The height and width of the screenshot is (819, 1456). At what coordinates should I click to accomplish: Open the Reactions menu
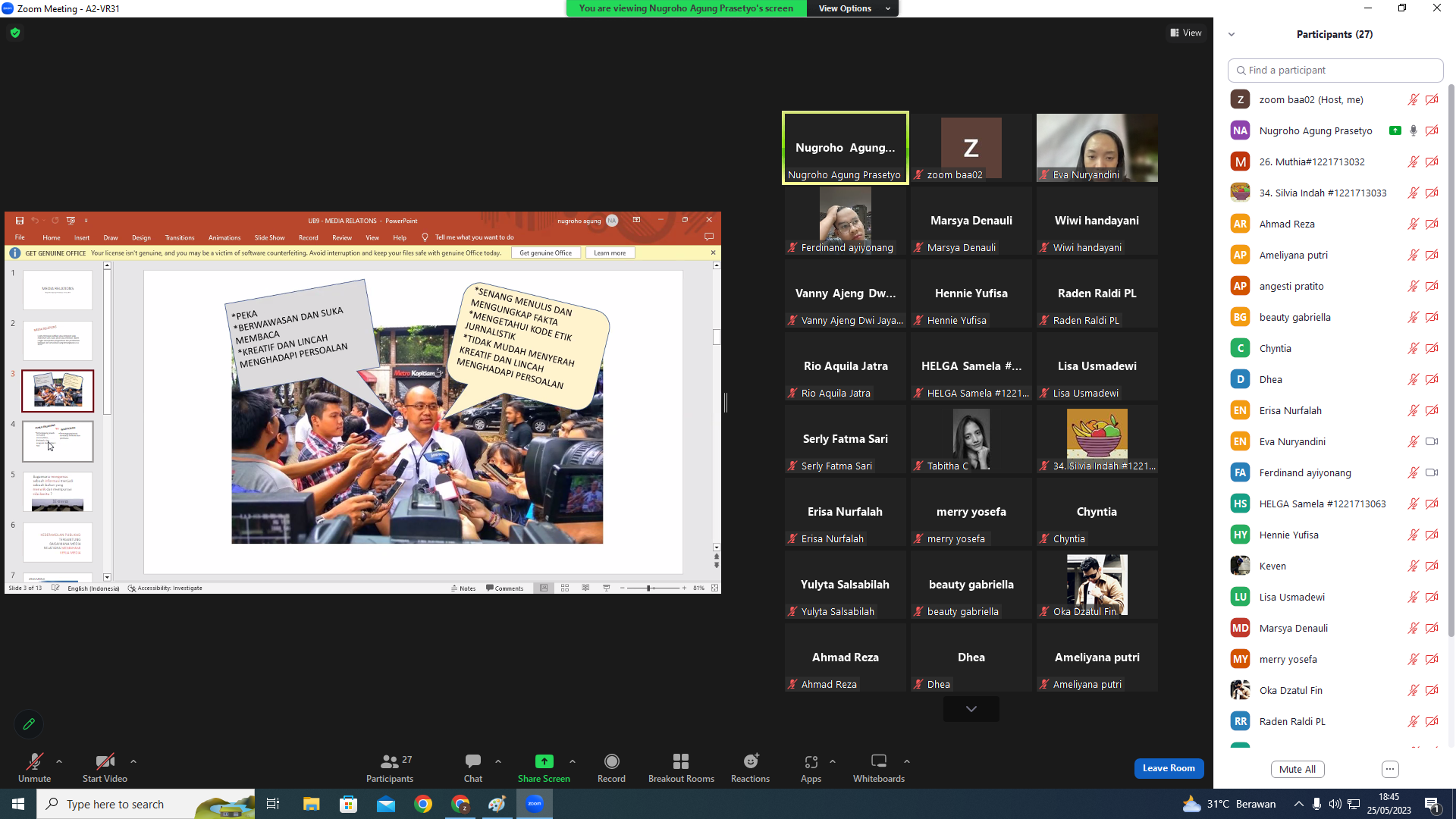[x=750, y=767]
